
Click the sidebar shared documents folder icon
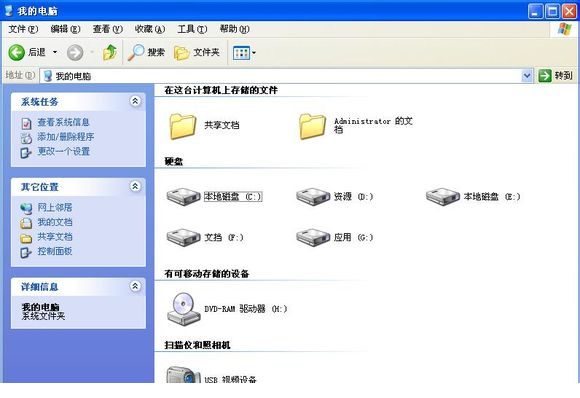pos(26,238)
